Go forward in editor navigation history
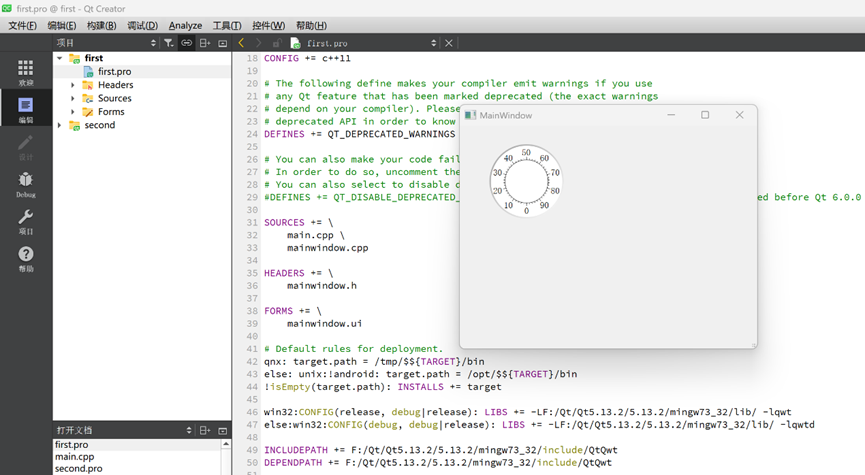The height and width of the screenshot is (475, 865). click(x=258, y=43)
